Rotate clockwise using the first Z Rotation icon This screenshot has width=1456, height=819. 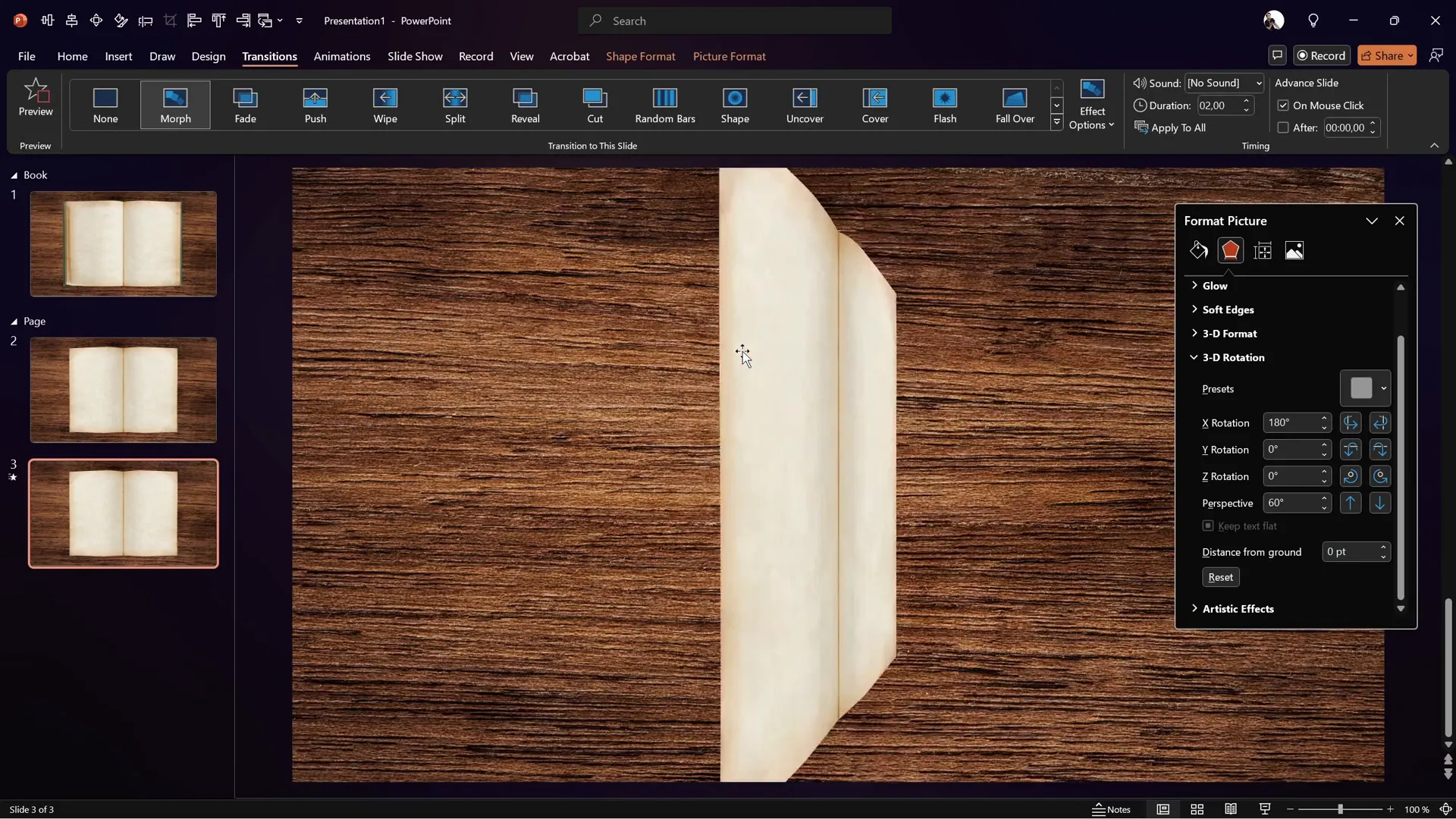pyautogui.click(x=1351, y=476)
